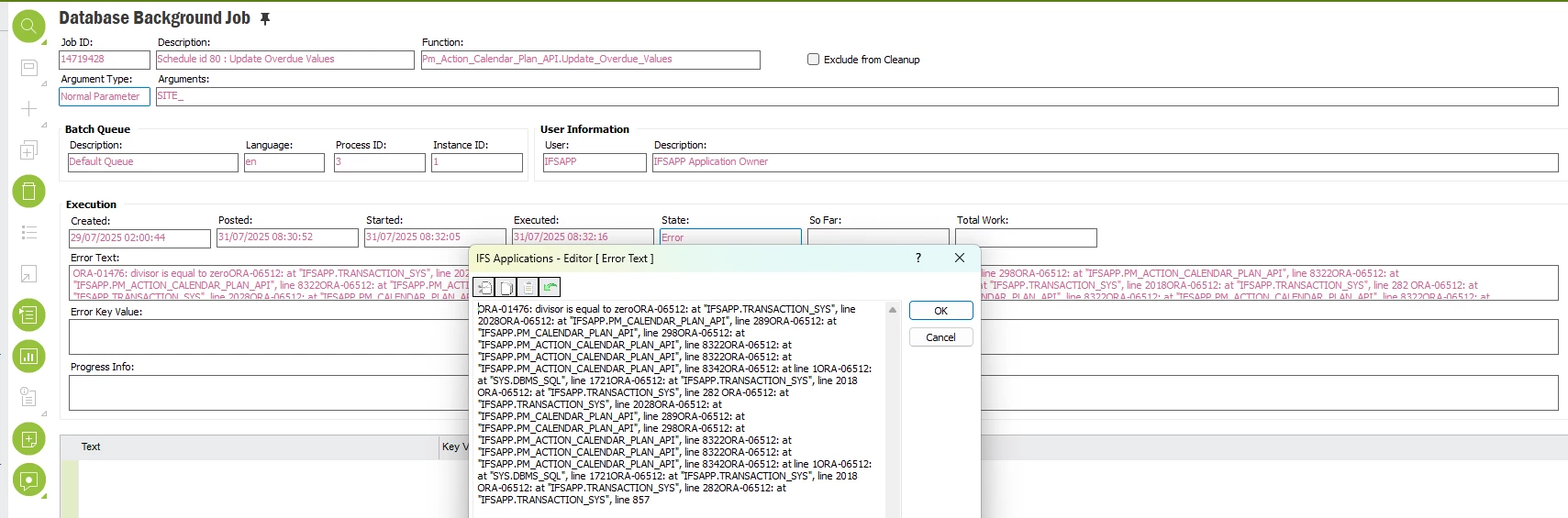Screen dimensions: 1568x518
Task: Click the Function field
Action: click(590, 60)
